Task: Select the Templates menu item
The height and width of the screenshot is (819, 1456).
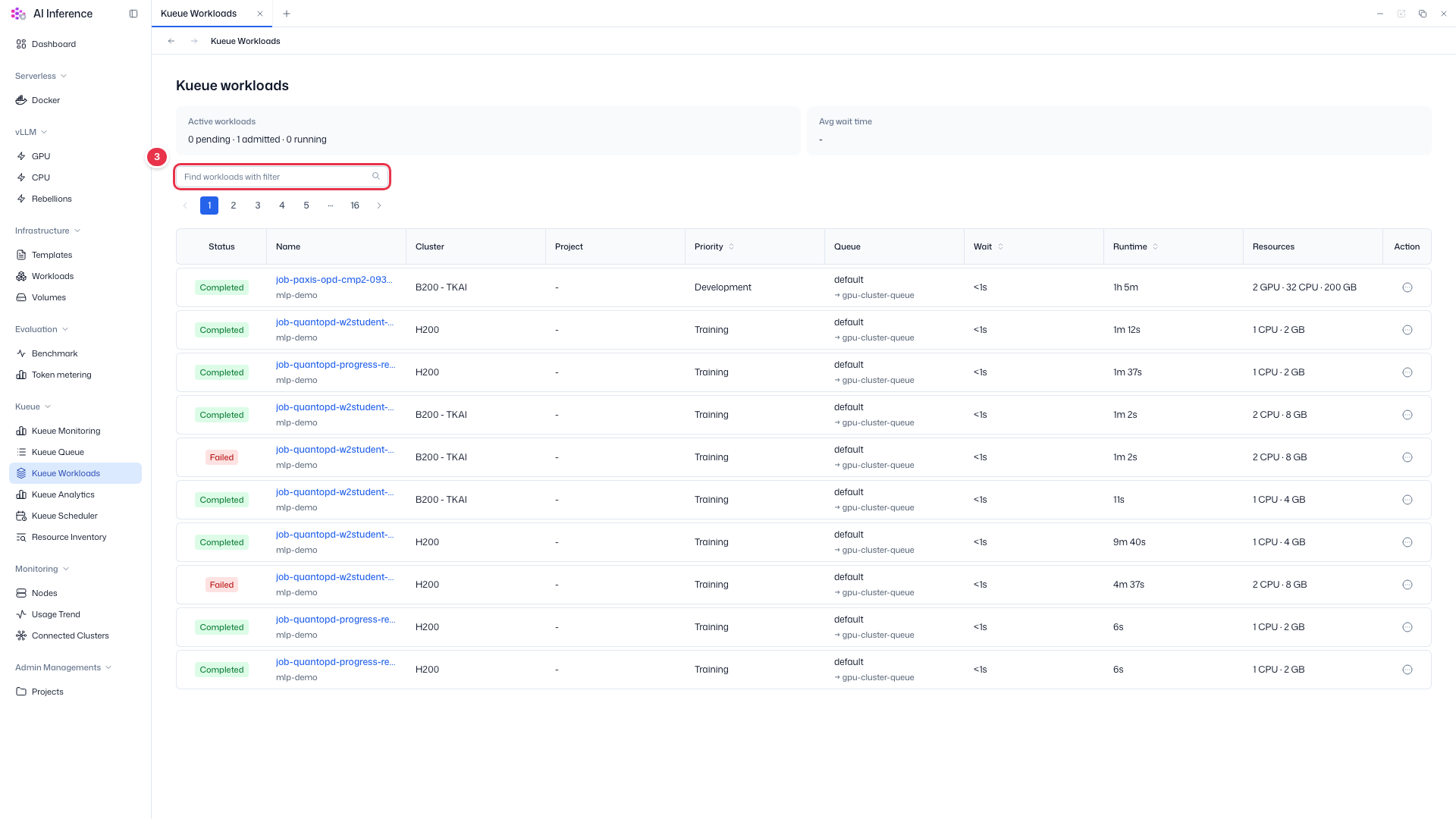Action: [75, 255]
